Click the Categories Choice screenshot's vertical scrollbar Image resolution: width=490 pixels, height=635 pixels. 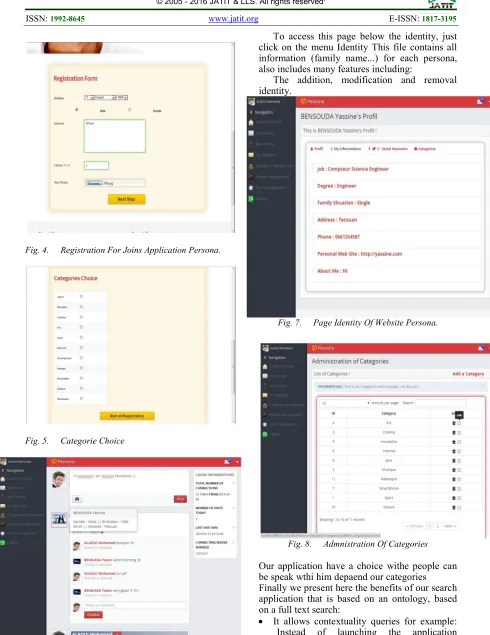point(234,345)
